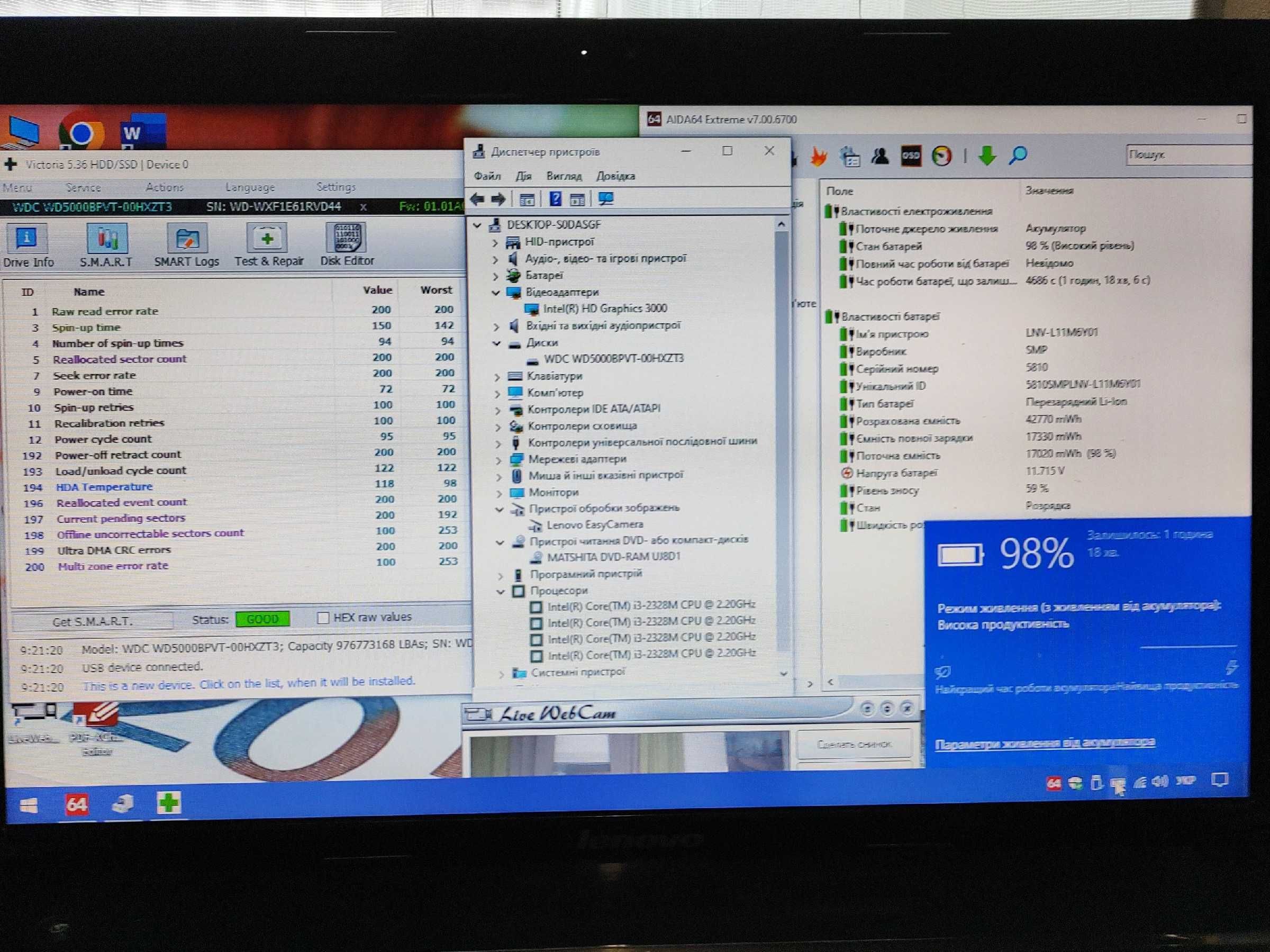Click the help icon in Device Manager toolbar
Image resolution: width=1270 pixels, height=952 pixels.
click(555, 200)
